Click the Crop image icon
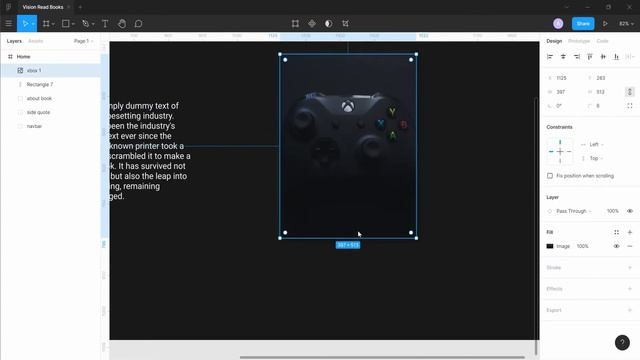The height and width of the screenshot is (360, 640). coord(345,24)
